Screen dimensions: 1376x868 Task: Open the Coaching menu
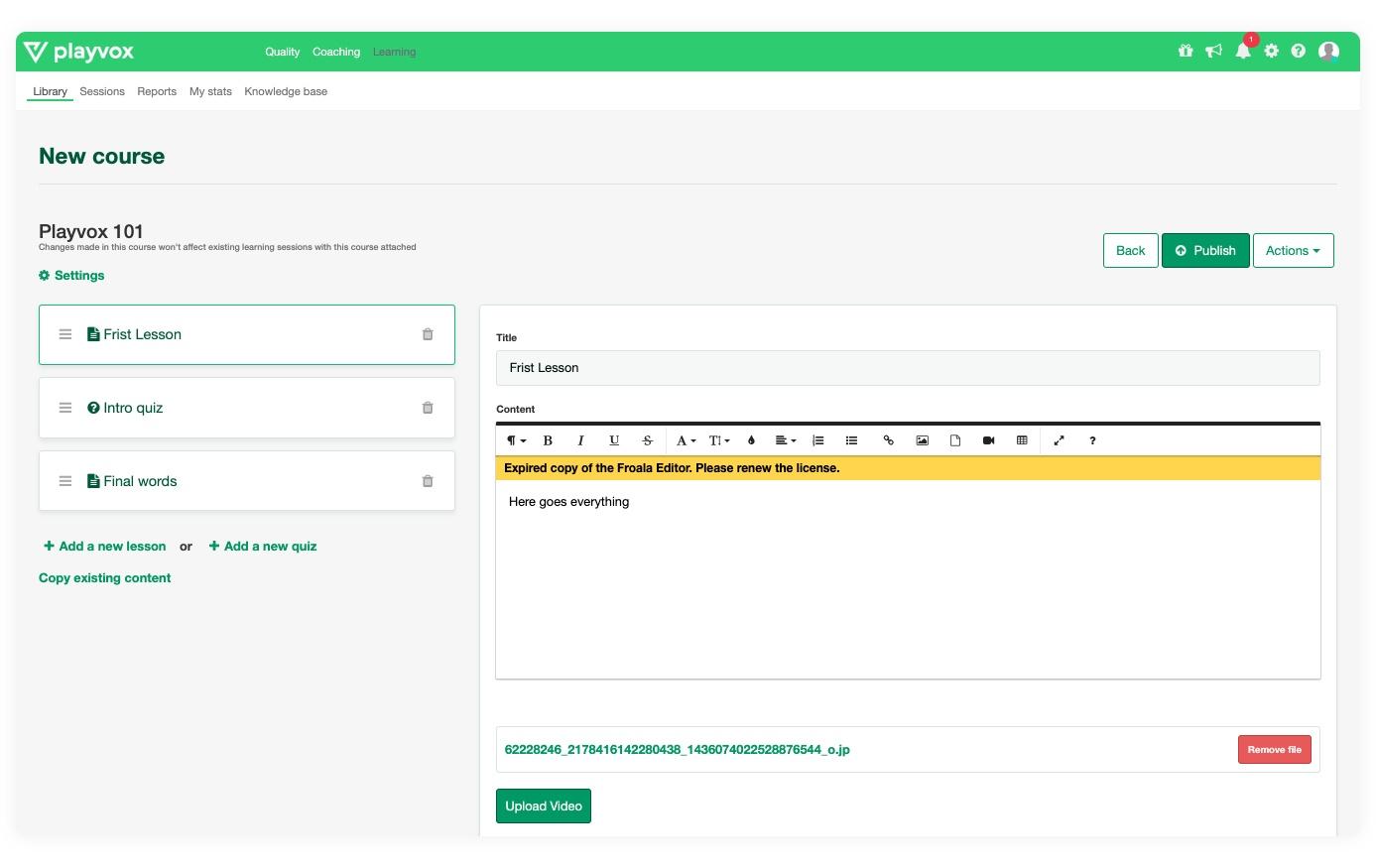pyautogui.click(x=336, y=52)
